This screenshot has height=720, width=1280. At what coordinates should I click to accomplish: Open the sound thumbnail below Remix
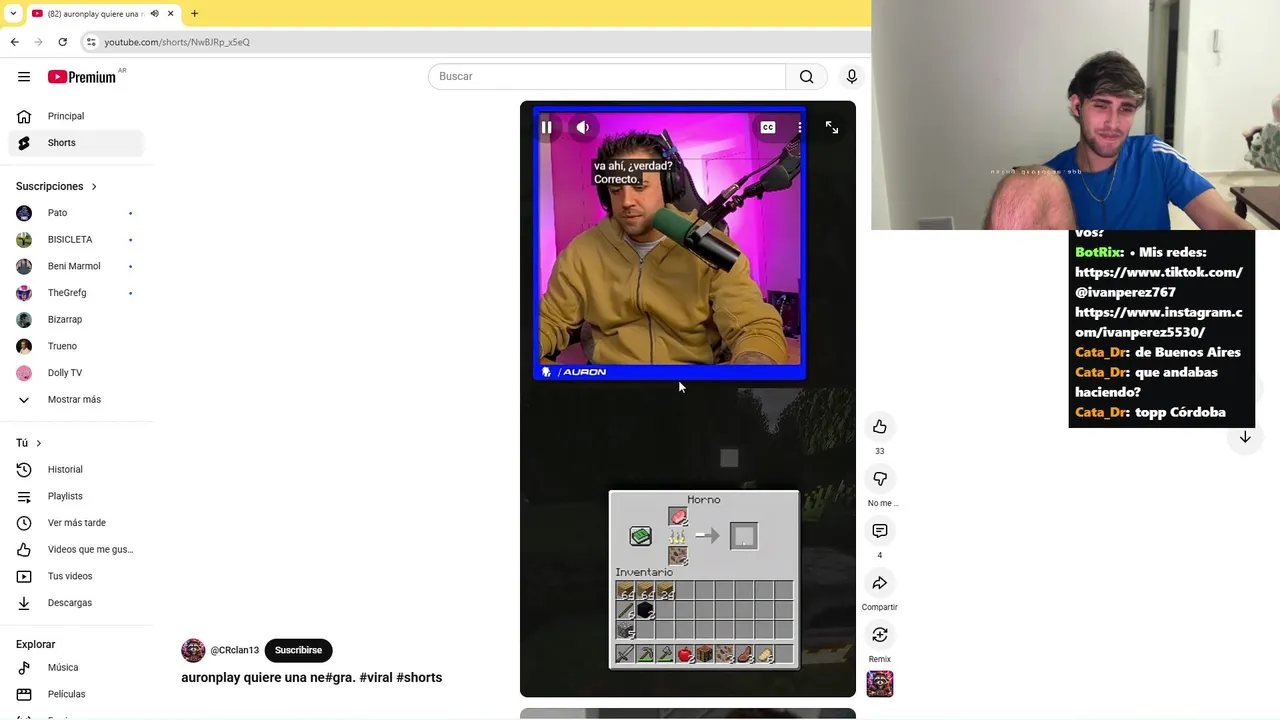coord(880,684)
